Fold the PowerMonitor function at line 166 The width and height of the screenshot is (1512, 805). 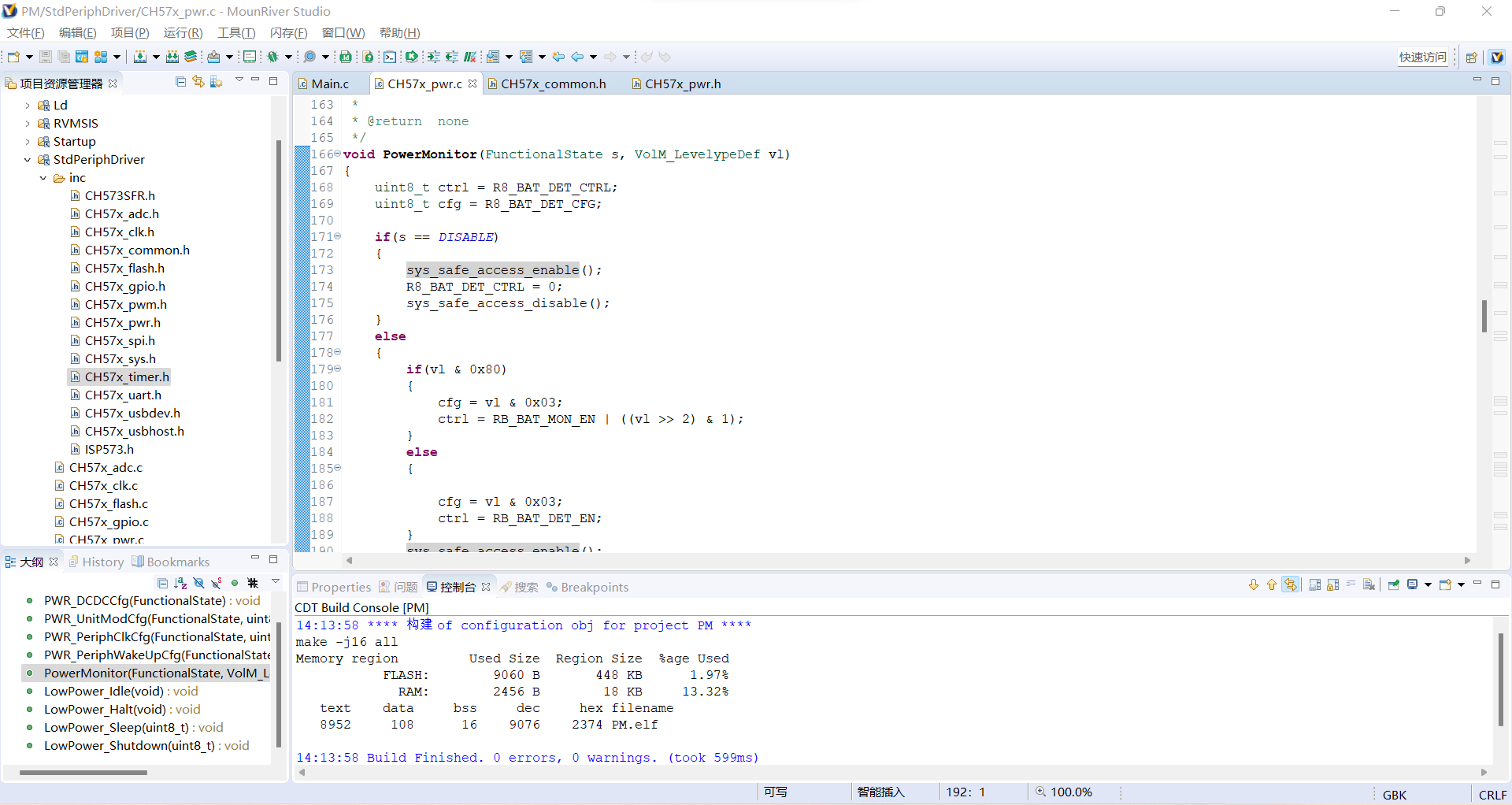click(x=338, y=154)
